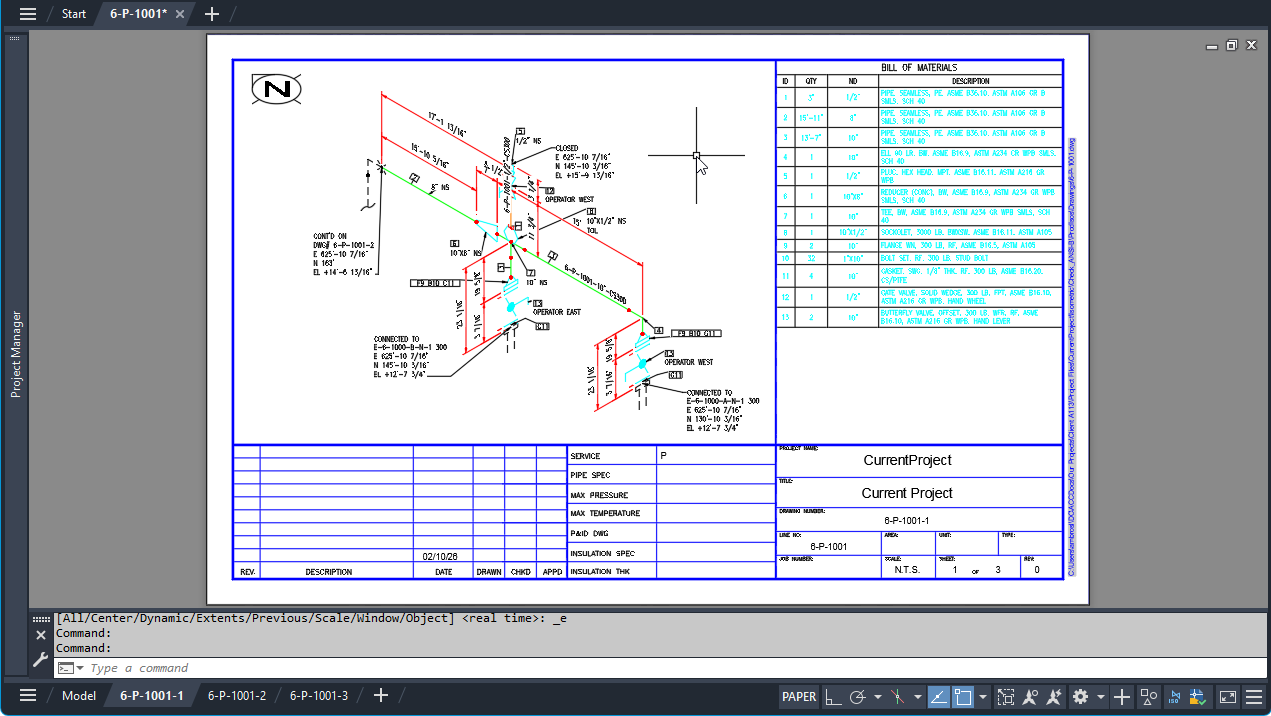Select the 6-P-1001-1 layout tab
1271x716 pixels.
coord(152,696)
